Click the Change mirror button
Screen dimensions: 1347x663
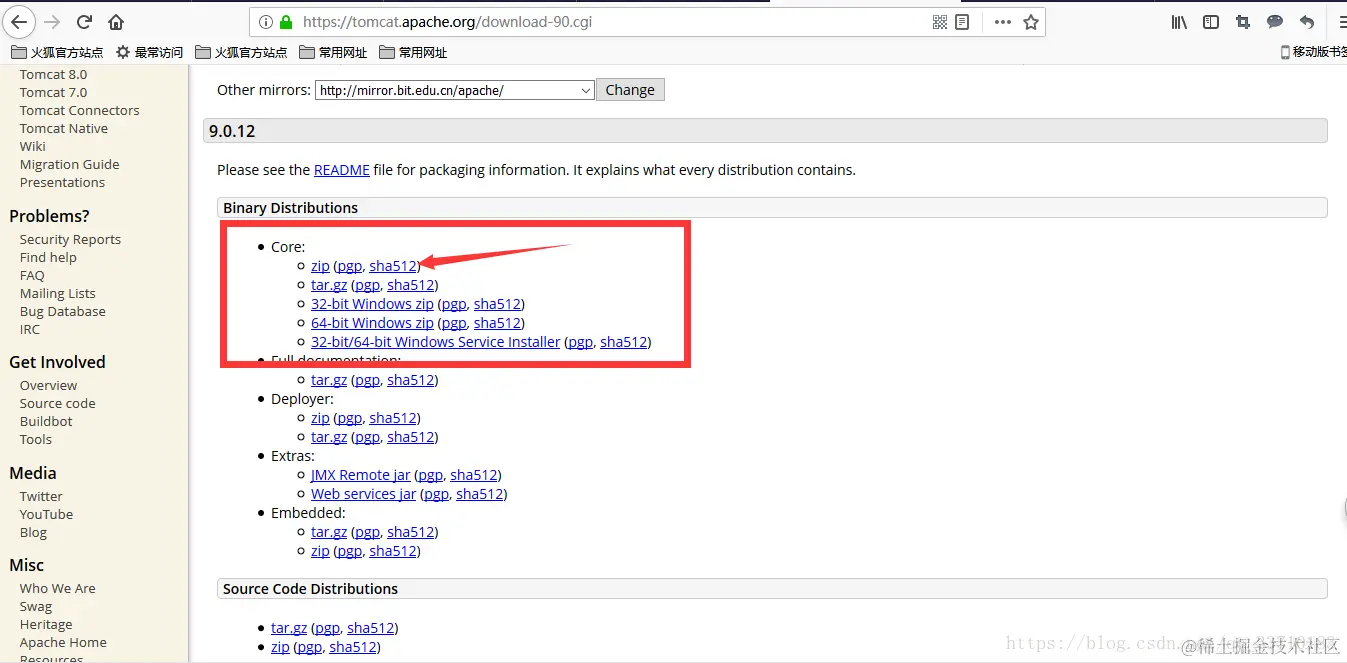pyautogui.click(x=630, y=90)
